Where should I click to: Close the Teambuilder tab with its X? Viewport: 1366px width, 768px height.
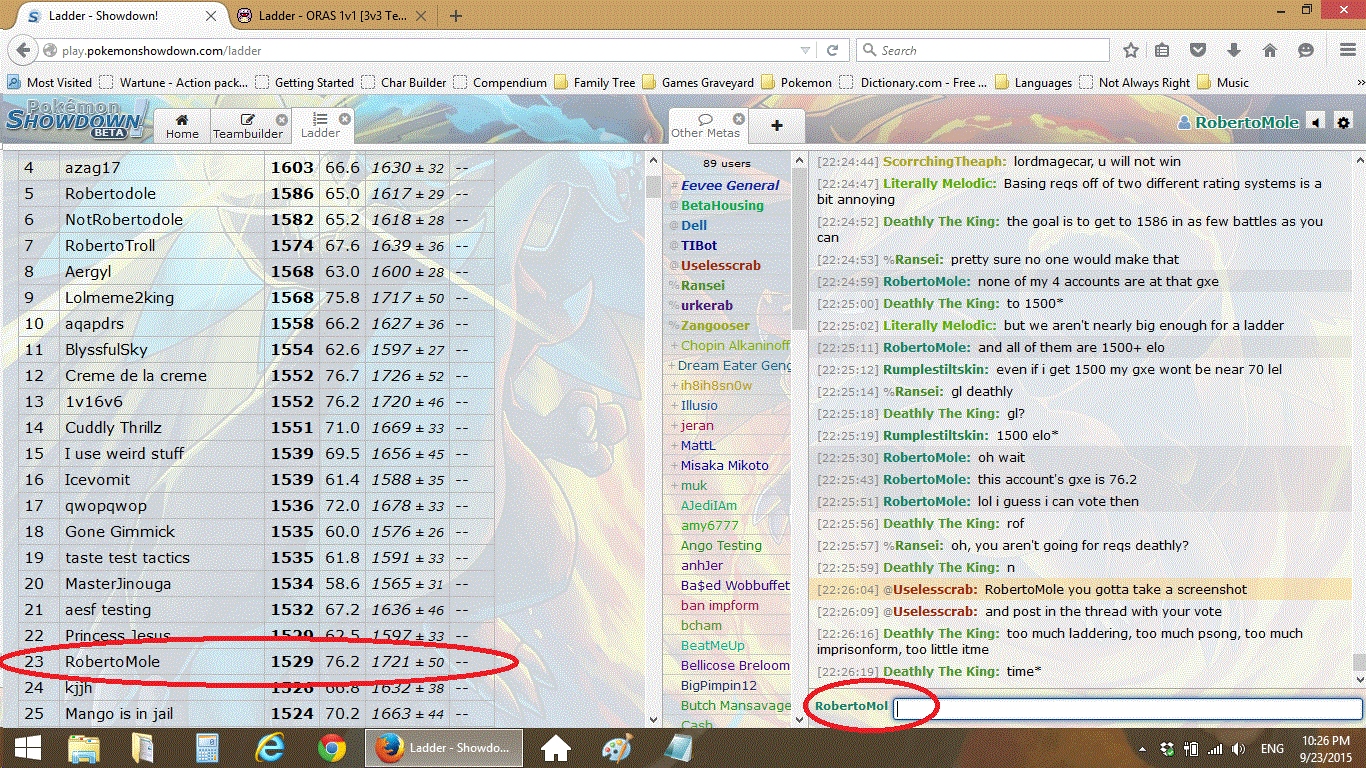pos(282,119)
